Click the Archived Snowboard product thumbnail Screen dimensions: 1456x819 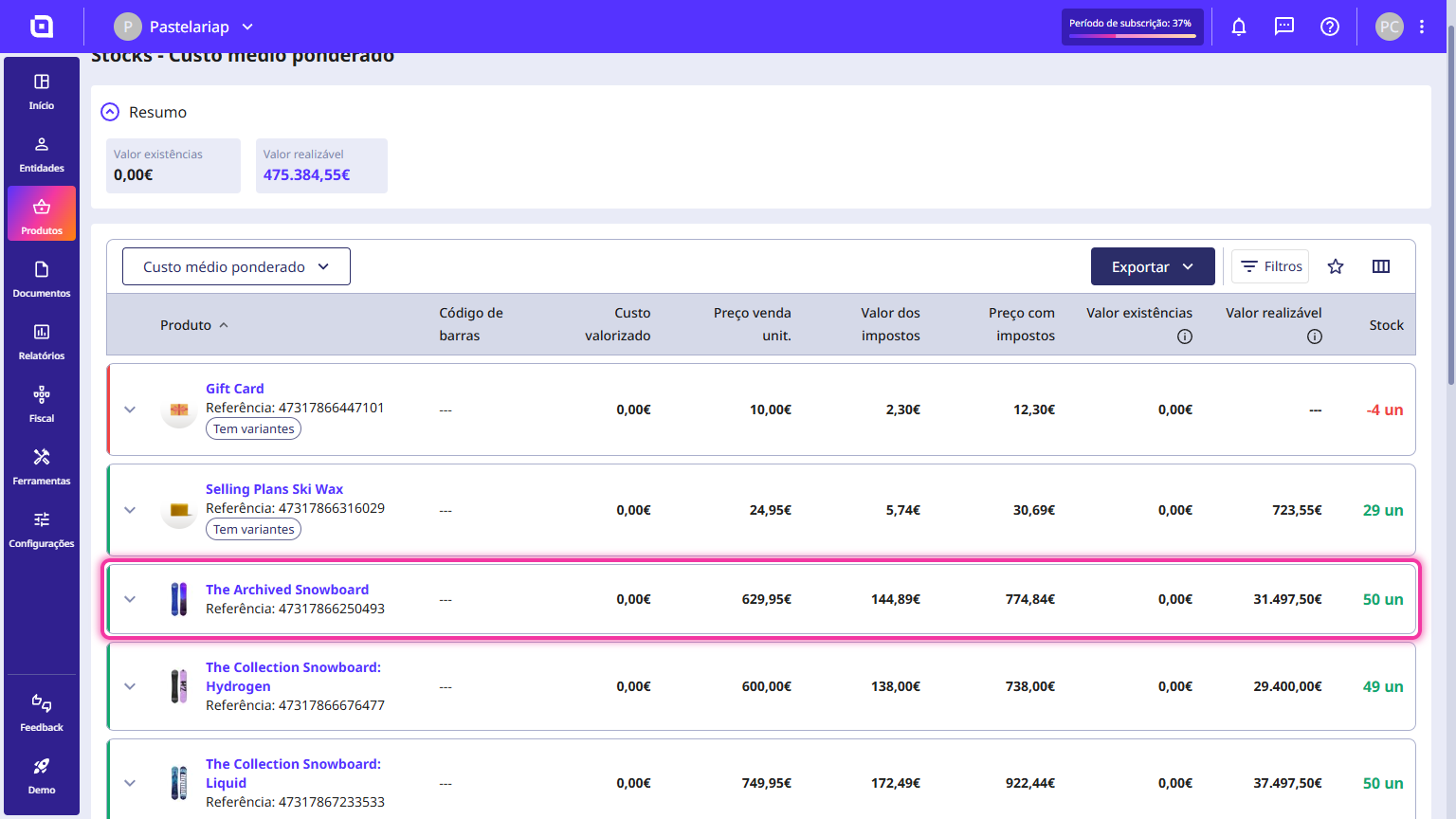179,599
